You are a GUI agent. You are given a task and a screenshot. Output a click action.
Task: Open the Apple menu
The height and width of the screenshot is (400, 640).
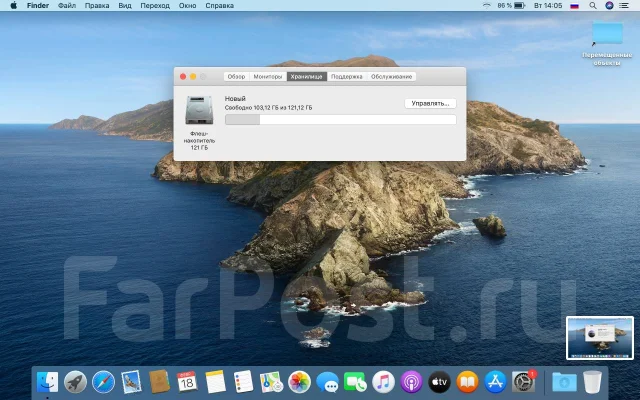(13, 6)
